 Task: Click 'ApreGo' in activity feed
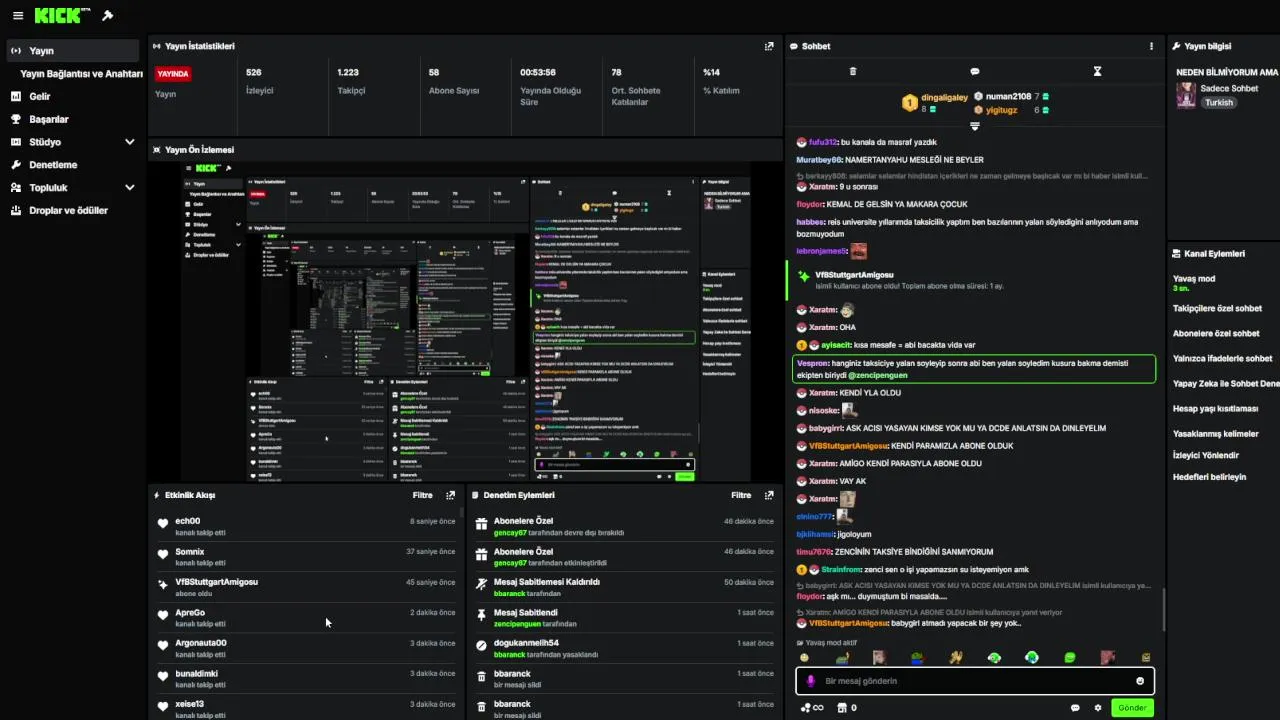[190, 613]
